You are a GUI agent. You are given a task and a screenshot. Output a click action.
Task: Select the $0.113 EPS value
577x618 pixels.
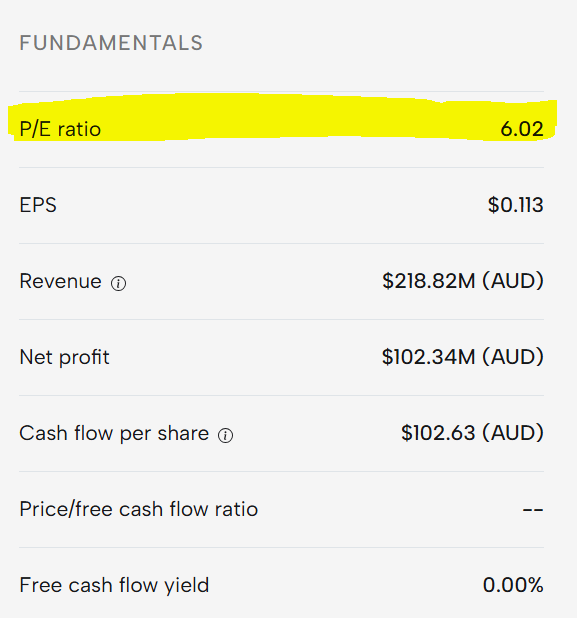[516, 205]
